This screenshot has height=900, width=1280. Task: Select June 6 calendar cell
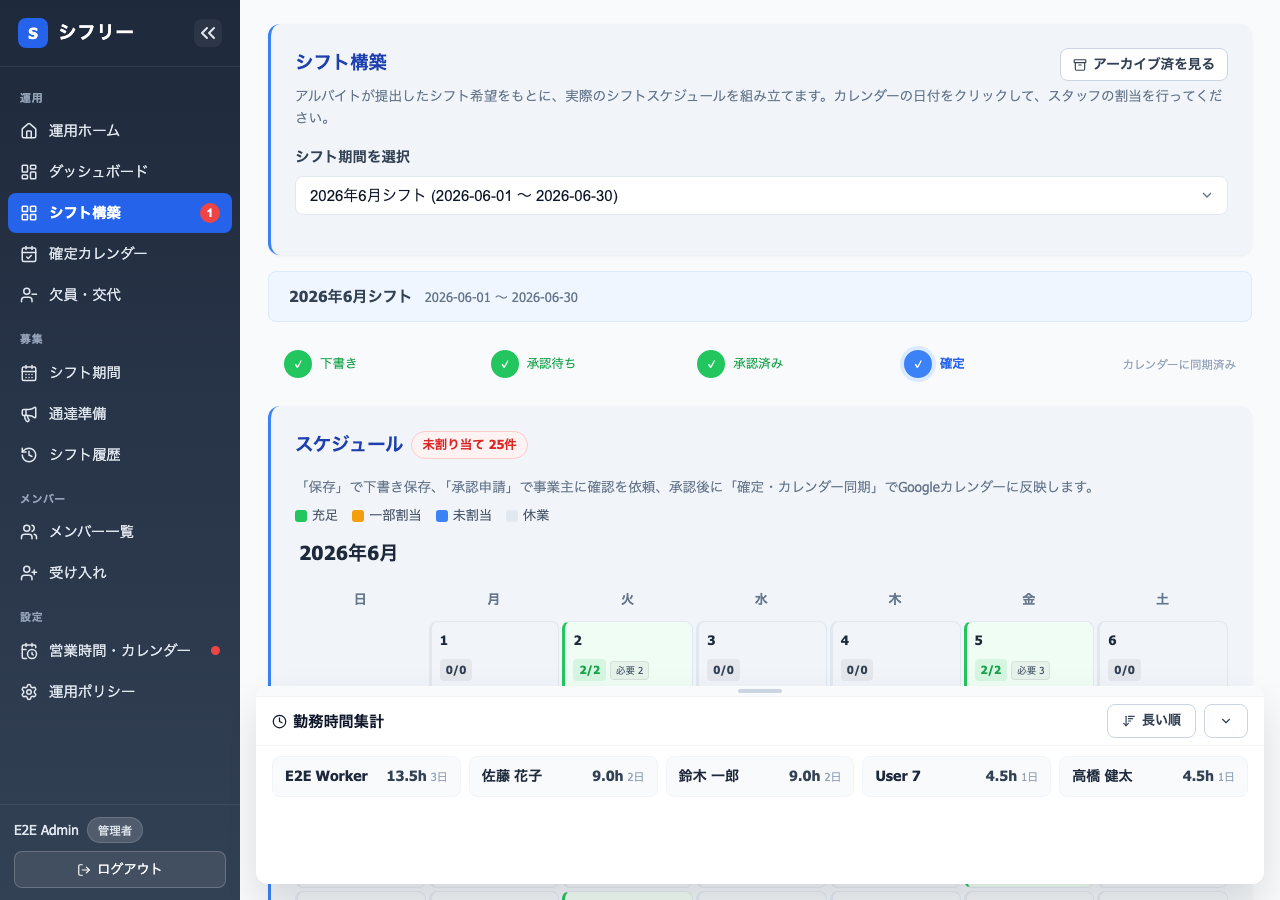(1163, 654)
